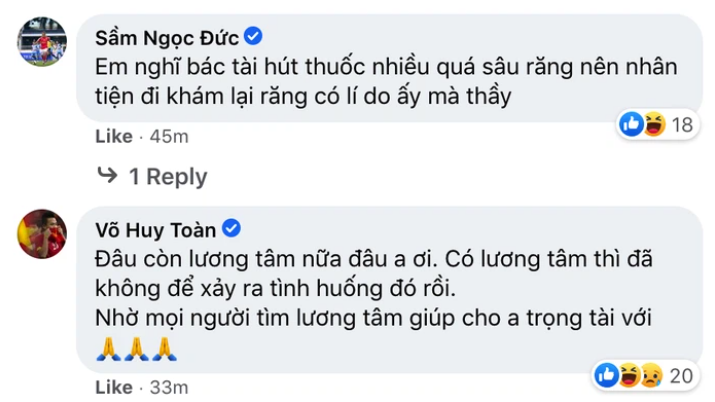Click sad reaction icon beside count 20
715x402 pixels.
[649, 374]
